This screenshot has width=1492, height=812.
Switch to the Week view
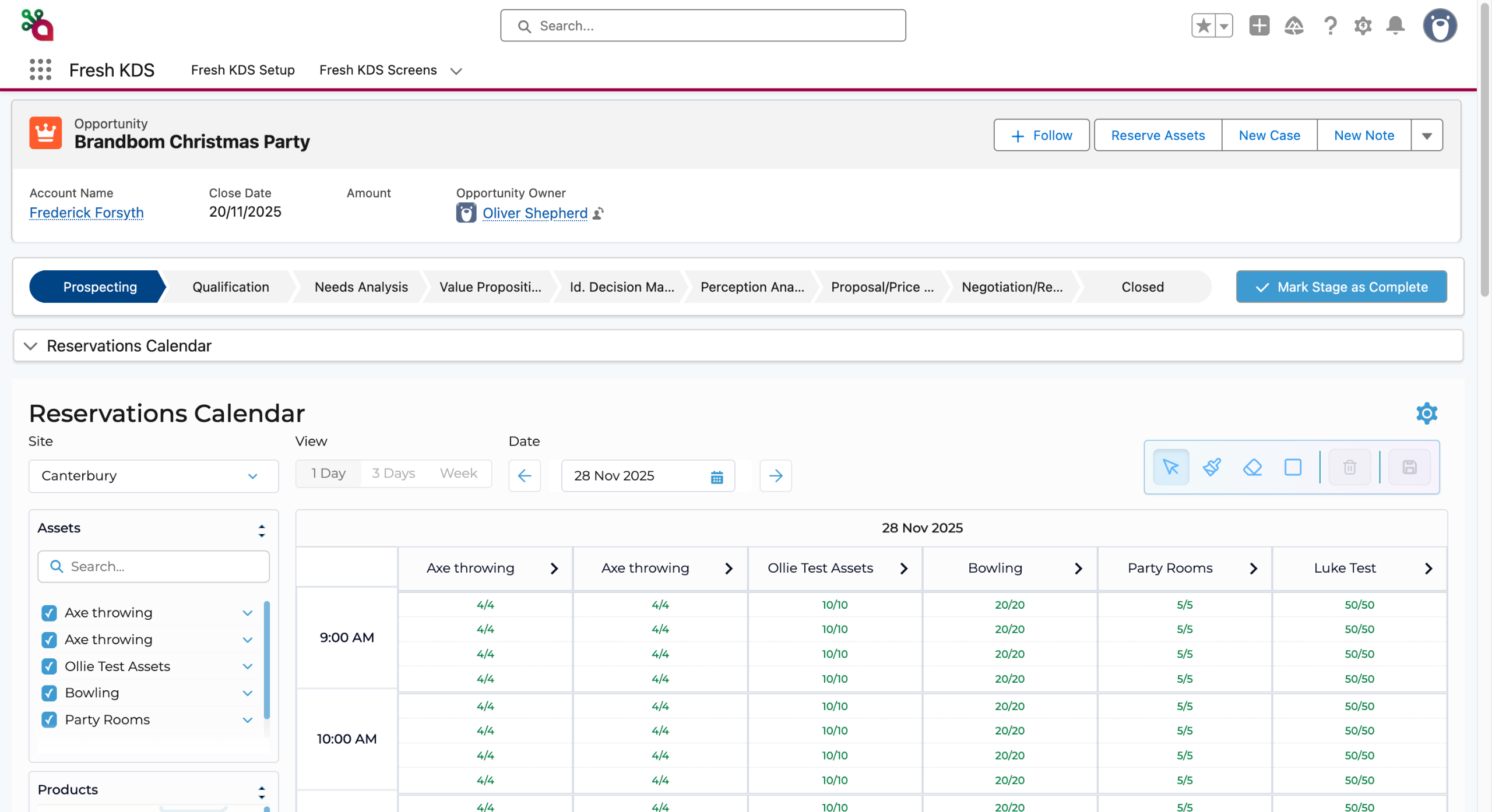[458, 474]
